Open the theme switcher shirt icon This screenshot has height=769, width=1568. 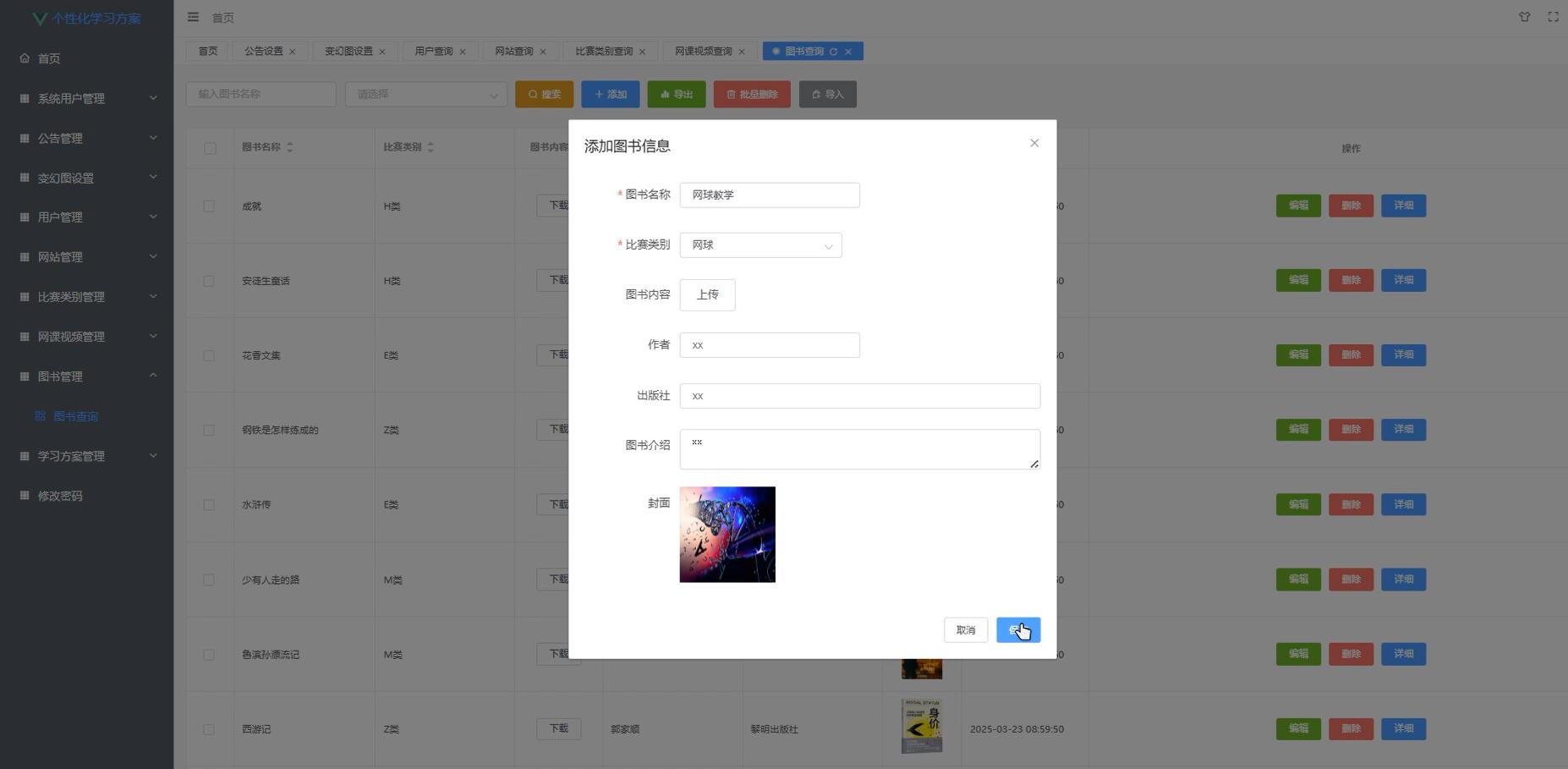[x=1524, y=16]
